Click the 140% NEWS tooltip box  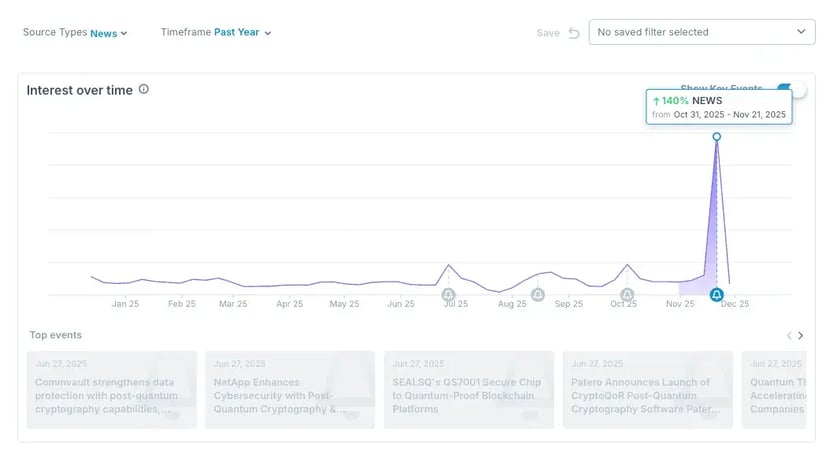pyautogui.click(x=718, y=107)
